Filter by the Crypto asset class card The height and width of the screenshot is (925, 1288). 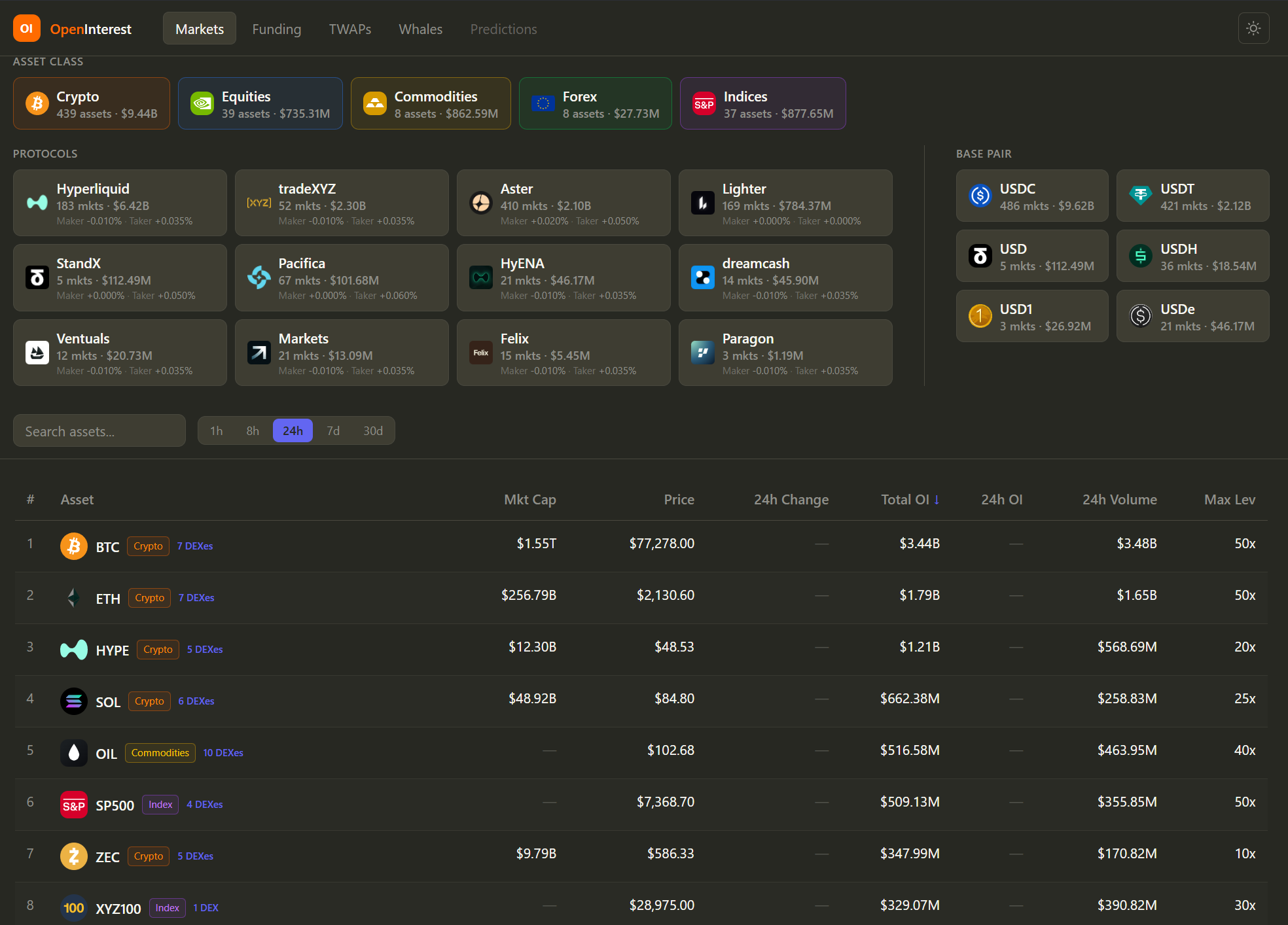coord(92,103)
